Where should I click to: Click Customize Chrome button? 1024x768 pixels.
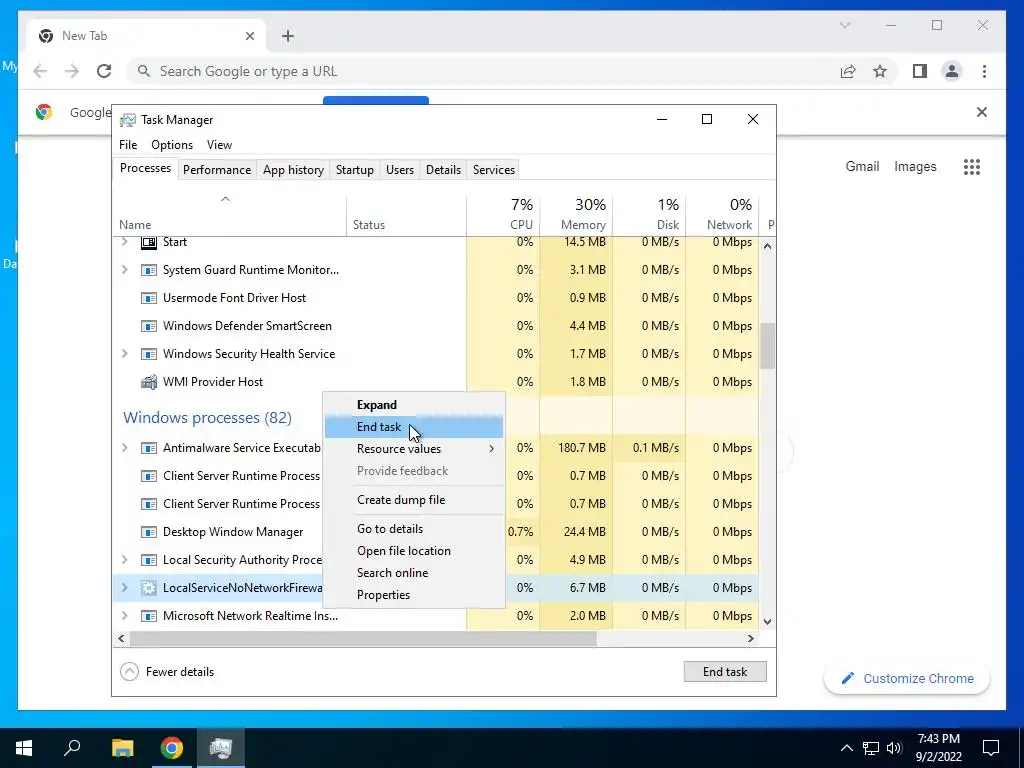tap(907, 679)
